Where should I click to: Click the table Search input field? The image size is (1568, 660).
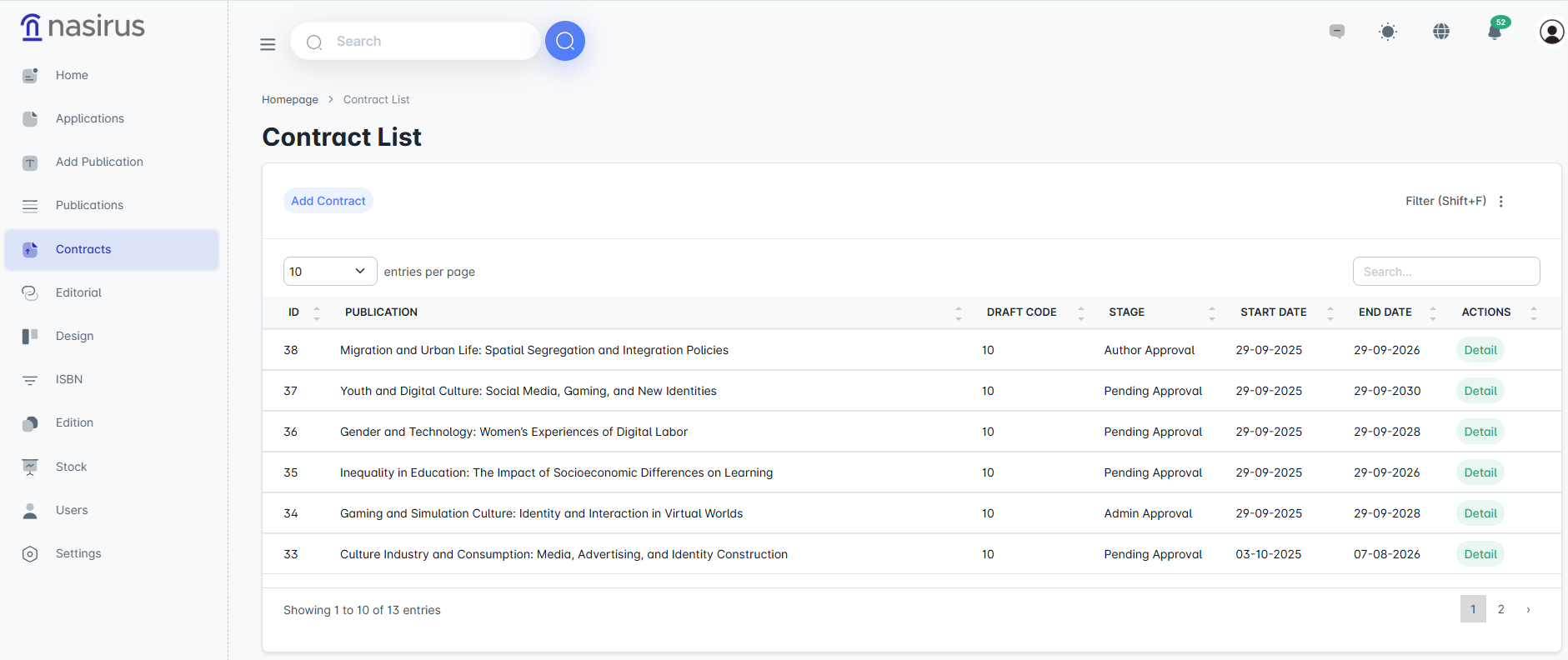1445,272
